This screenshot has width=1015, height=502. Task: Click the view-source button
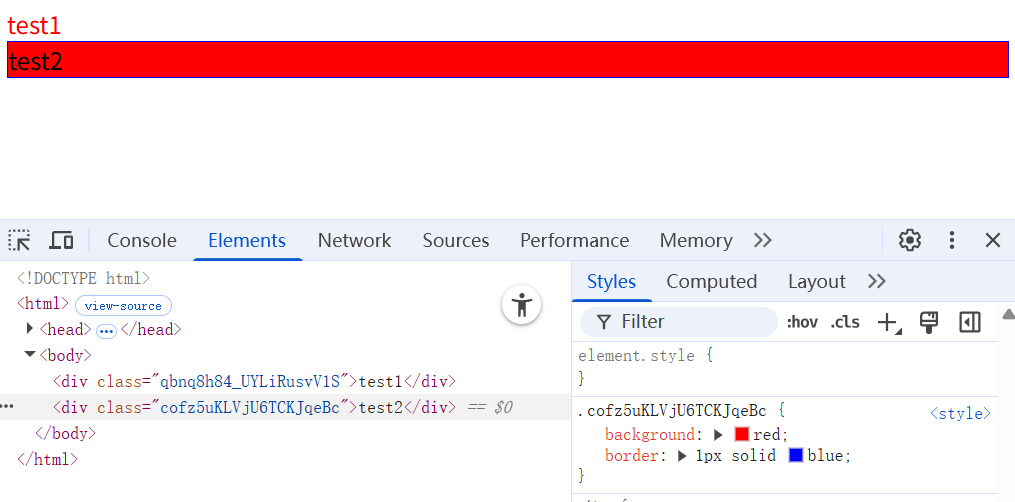[123, 305]
